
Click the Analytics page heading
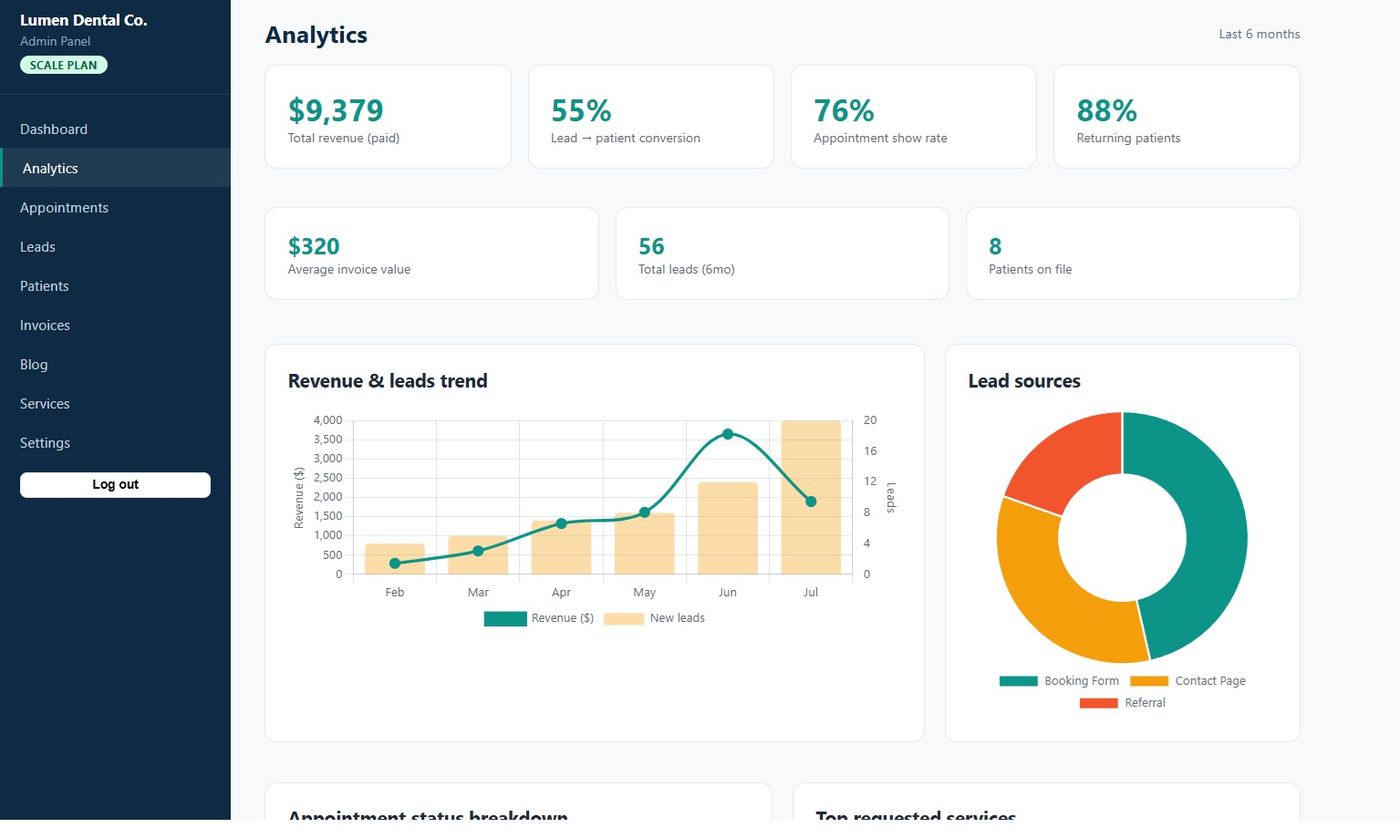point(316,35)
